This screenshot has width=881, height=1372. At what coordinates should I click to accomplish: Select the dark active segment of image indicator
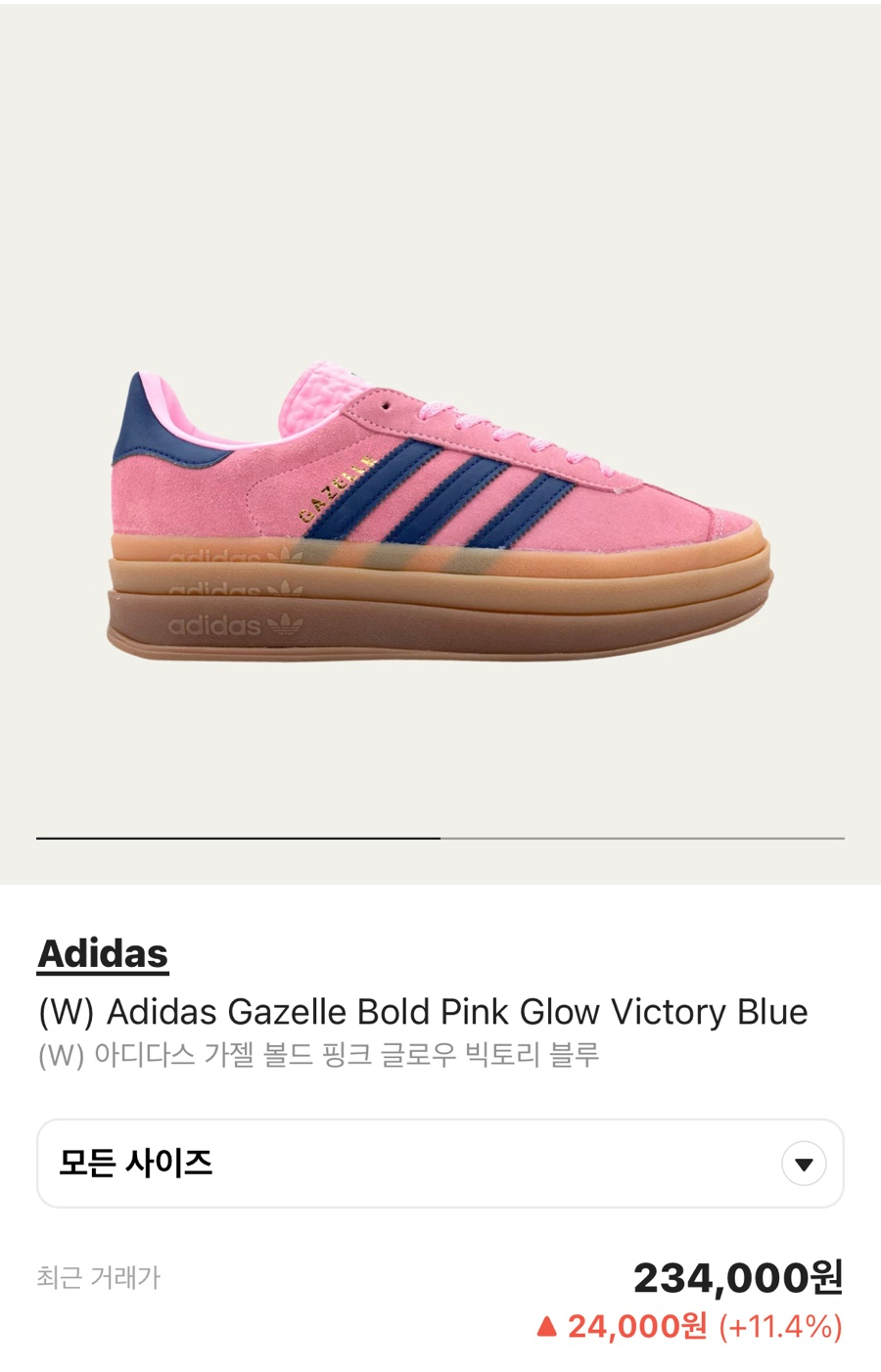coord(238,838)
